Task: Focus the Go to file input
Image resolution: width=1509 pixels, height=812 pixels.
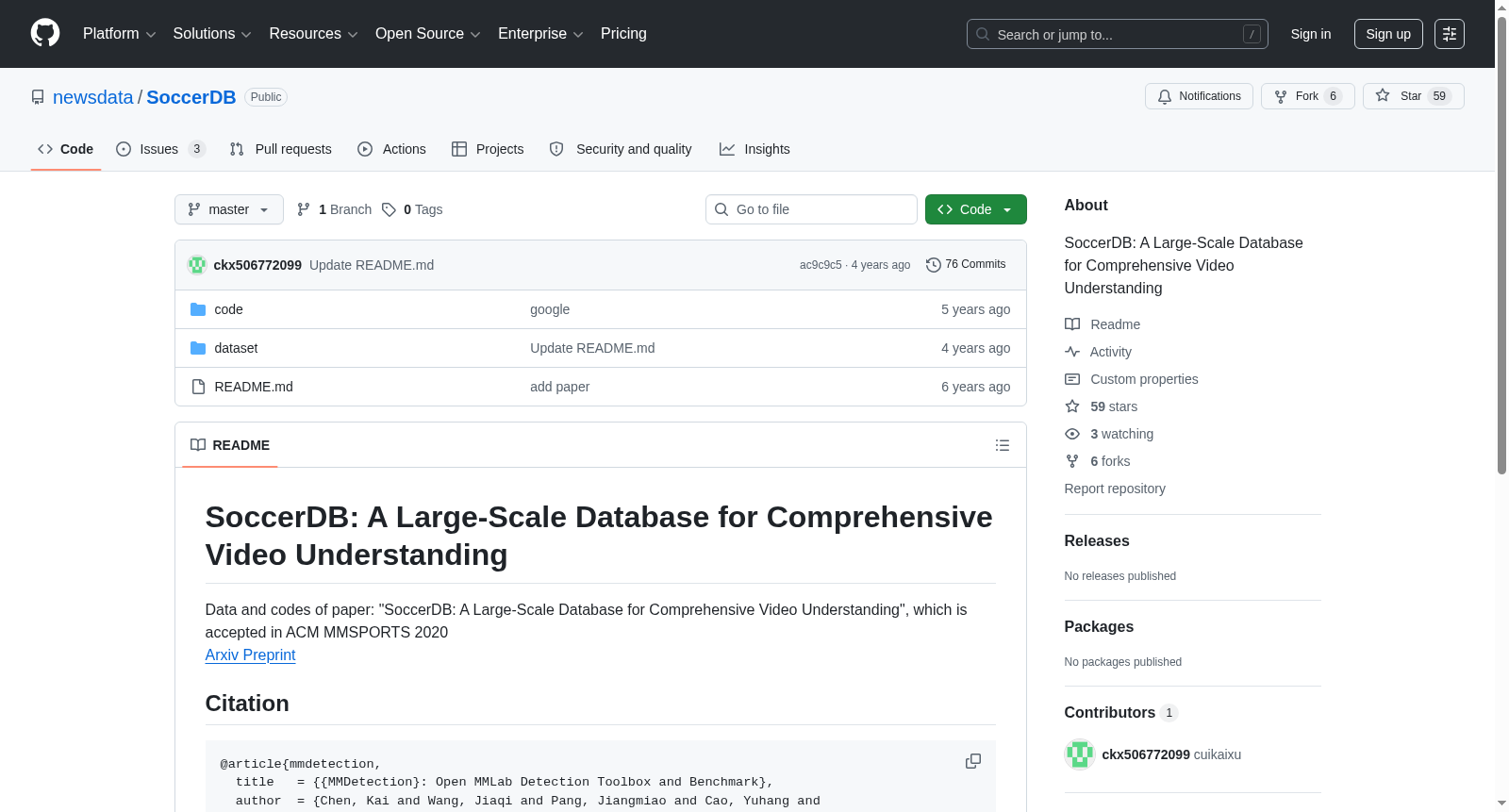Action: coord(811,209)
